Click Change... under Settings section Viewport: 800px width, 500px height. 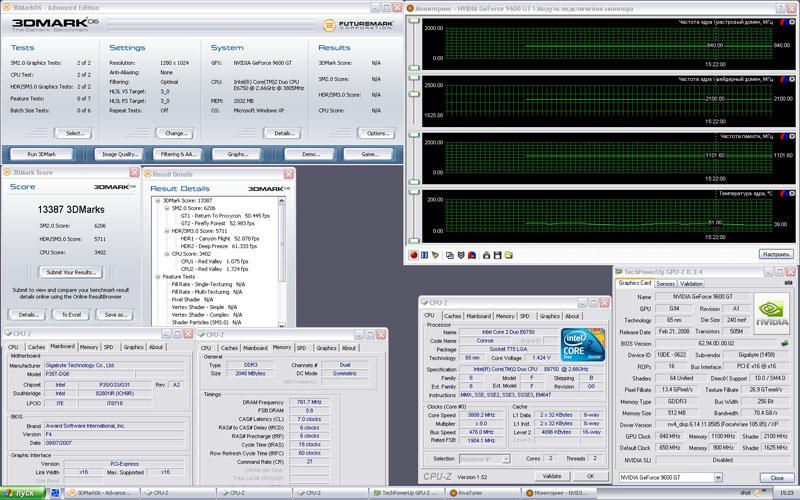176,133
